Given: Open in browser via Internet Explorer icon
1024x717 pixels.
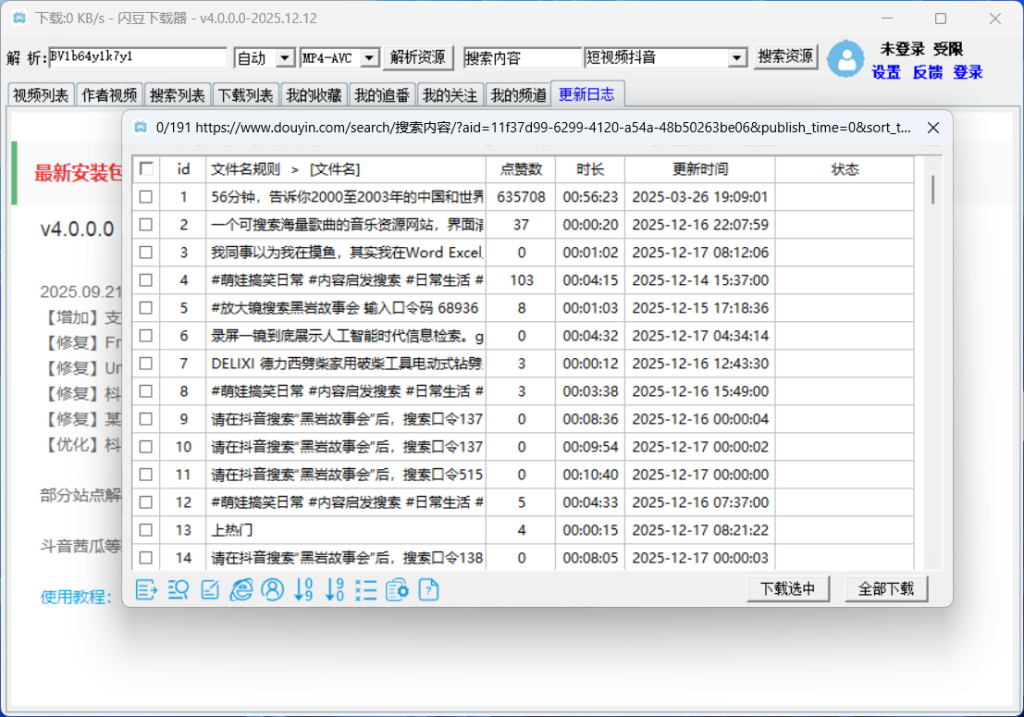Looking at the screenshot, I should pos(241,590).
